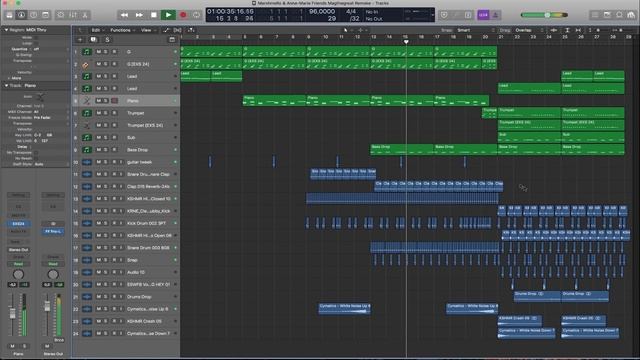
Task: Click Mute button at bottom of Piano strip
Action: pyautogui.click(x=12, y=346)
